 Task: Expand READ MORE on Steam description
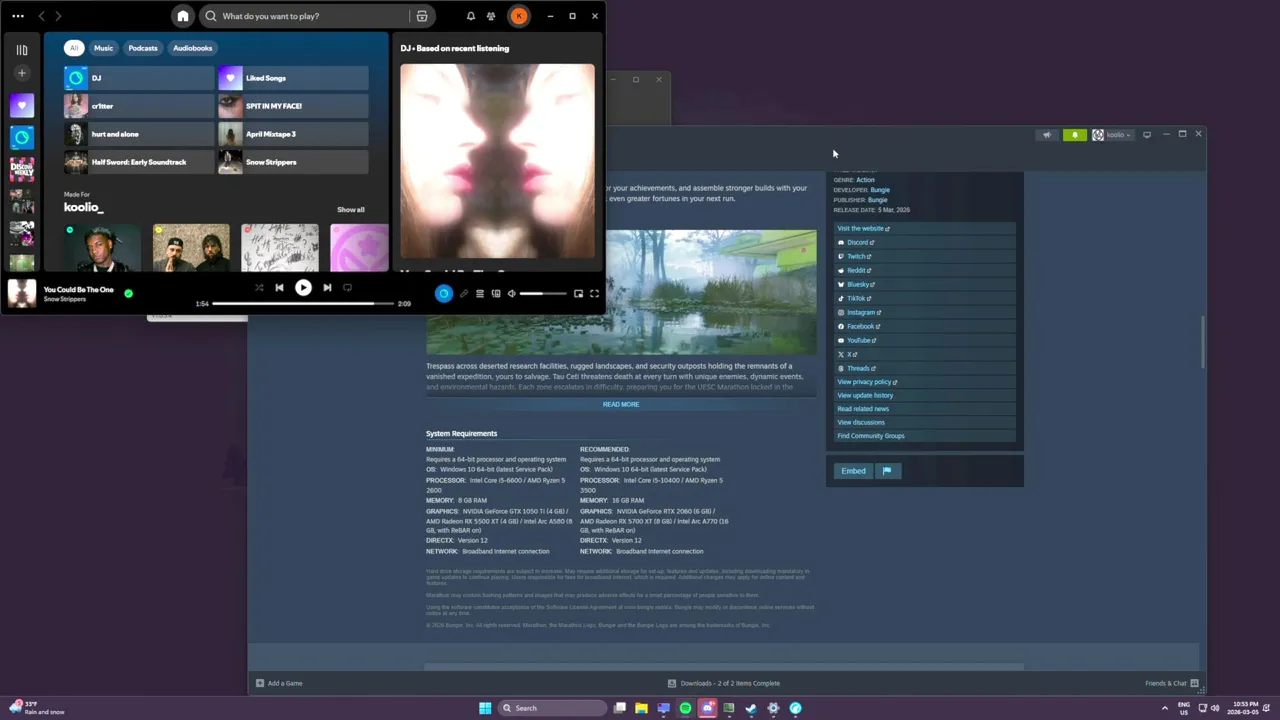(621, 404)
